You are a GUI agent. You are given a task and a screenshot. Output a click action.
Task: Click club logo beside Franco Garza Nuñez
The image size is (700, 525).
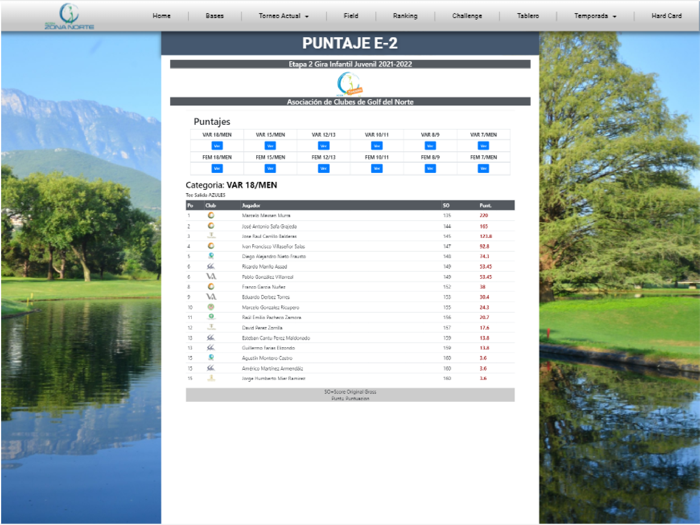tap(211, 287)
